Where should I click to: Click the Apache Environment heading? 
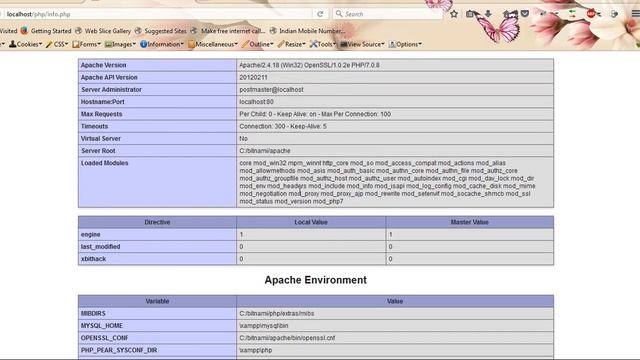(316, 280)
